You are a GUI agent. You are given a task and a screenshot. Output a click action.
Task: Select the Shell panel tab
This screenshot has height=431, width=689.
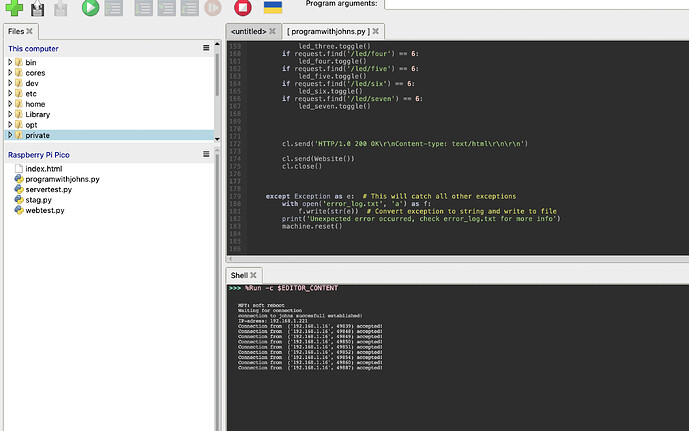239,275
